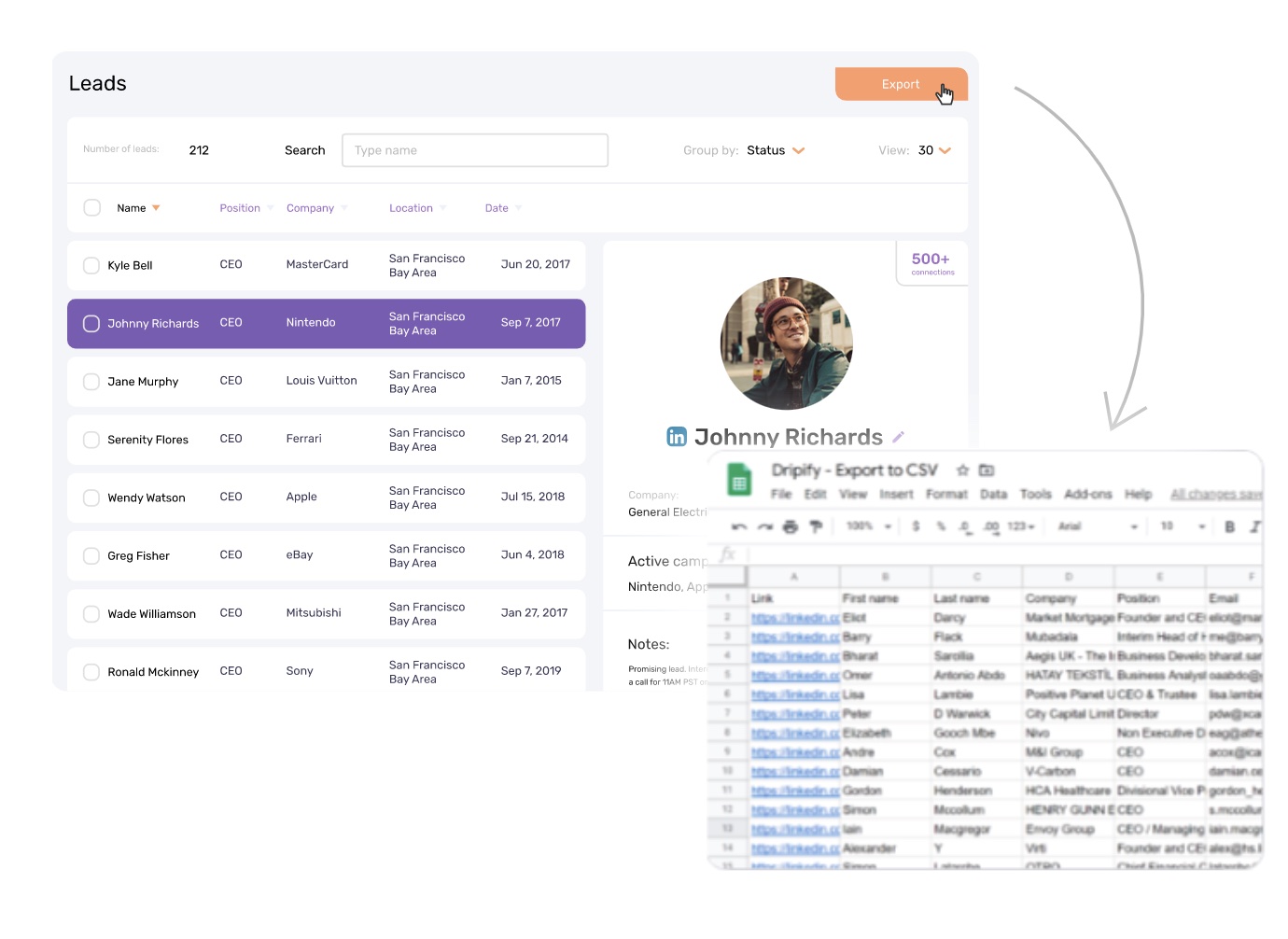
Task: Check the box for Wade Williamson
Action: [x=91, y=613]
